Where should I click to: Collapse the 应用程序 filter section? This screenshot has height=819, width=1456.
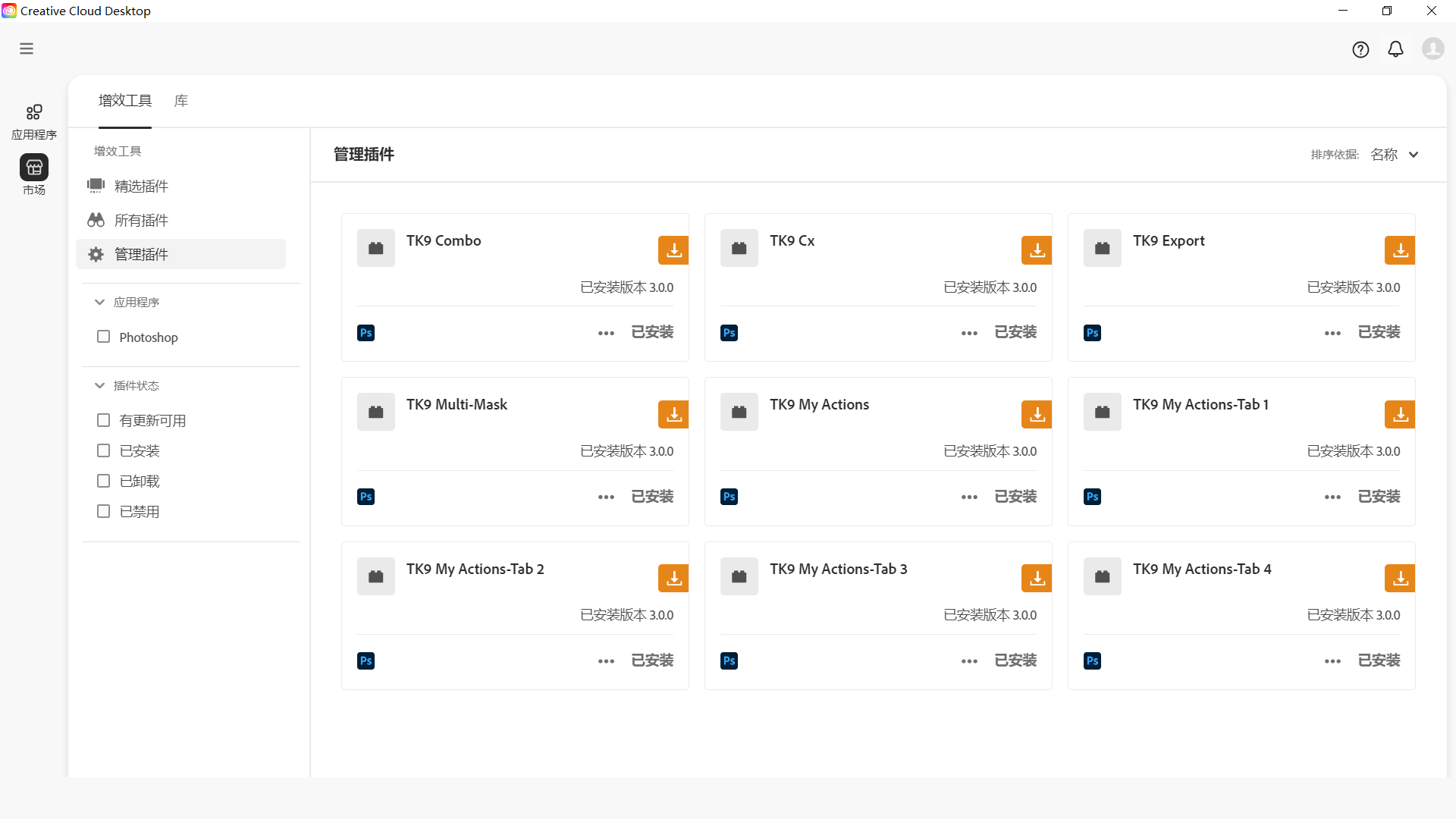(x=99, y=302)
